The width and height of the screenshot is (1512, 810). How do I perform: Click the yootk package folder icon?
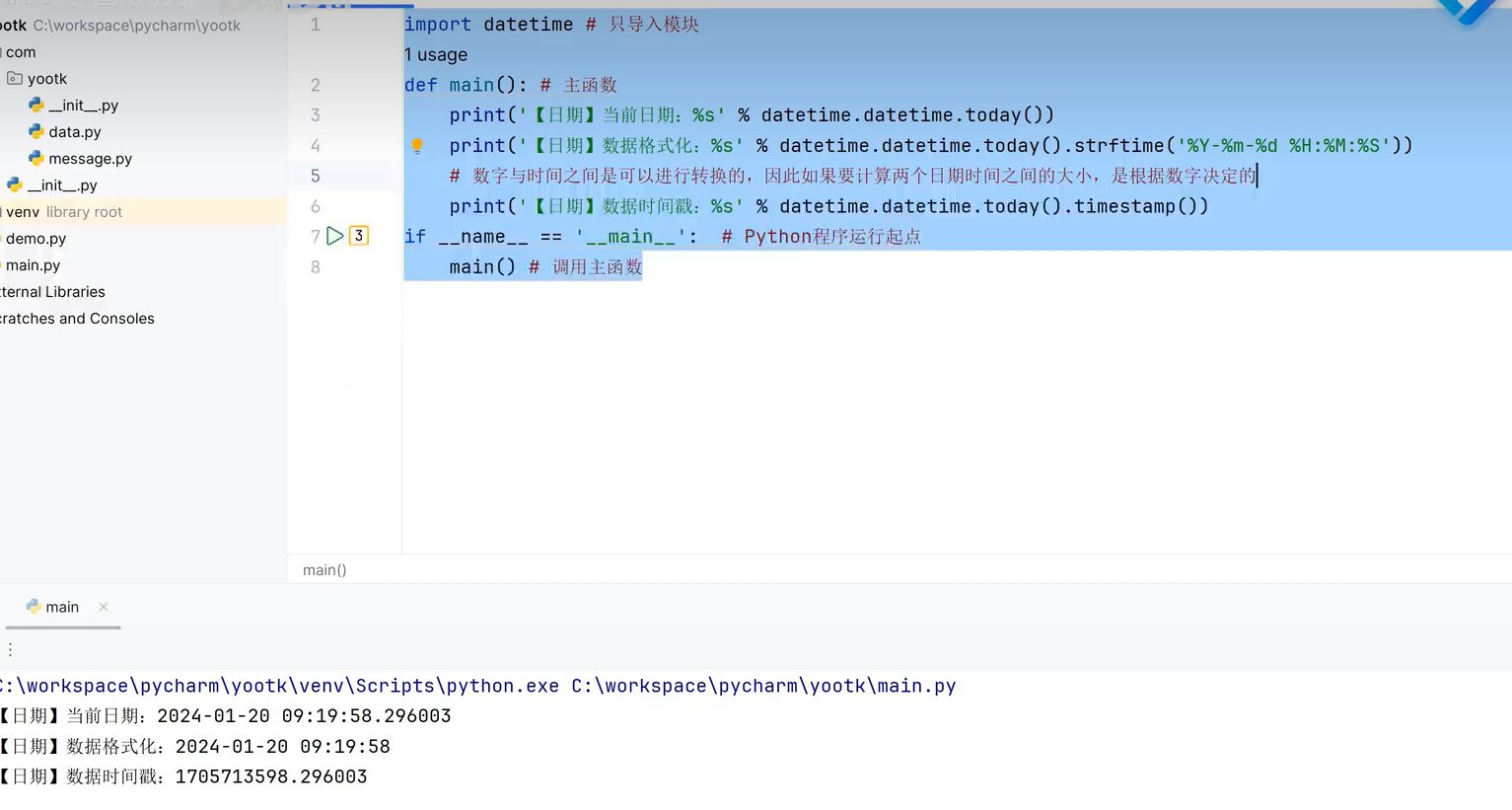(15, 78)
